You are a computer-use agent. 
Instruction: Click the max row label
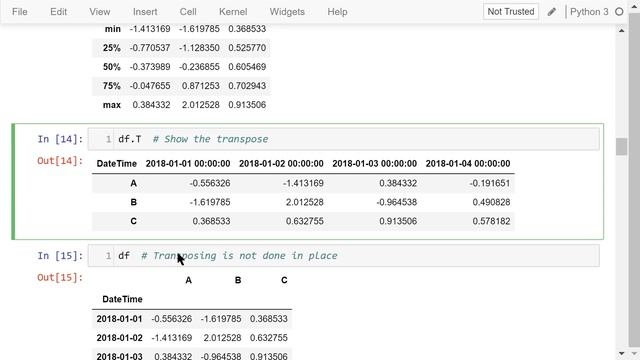point(112,105)
